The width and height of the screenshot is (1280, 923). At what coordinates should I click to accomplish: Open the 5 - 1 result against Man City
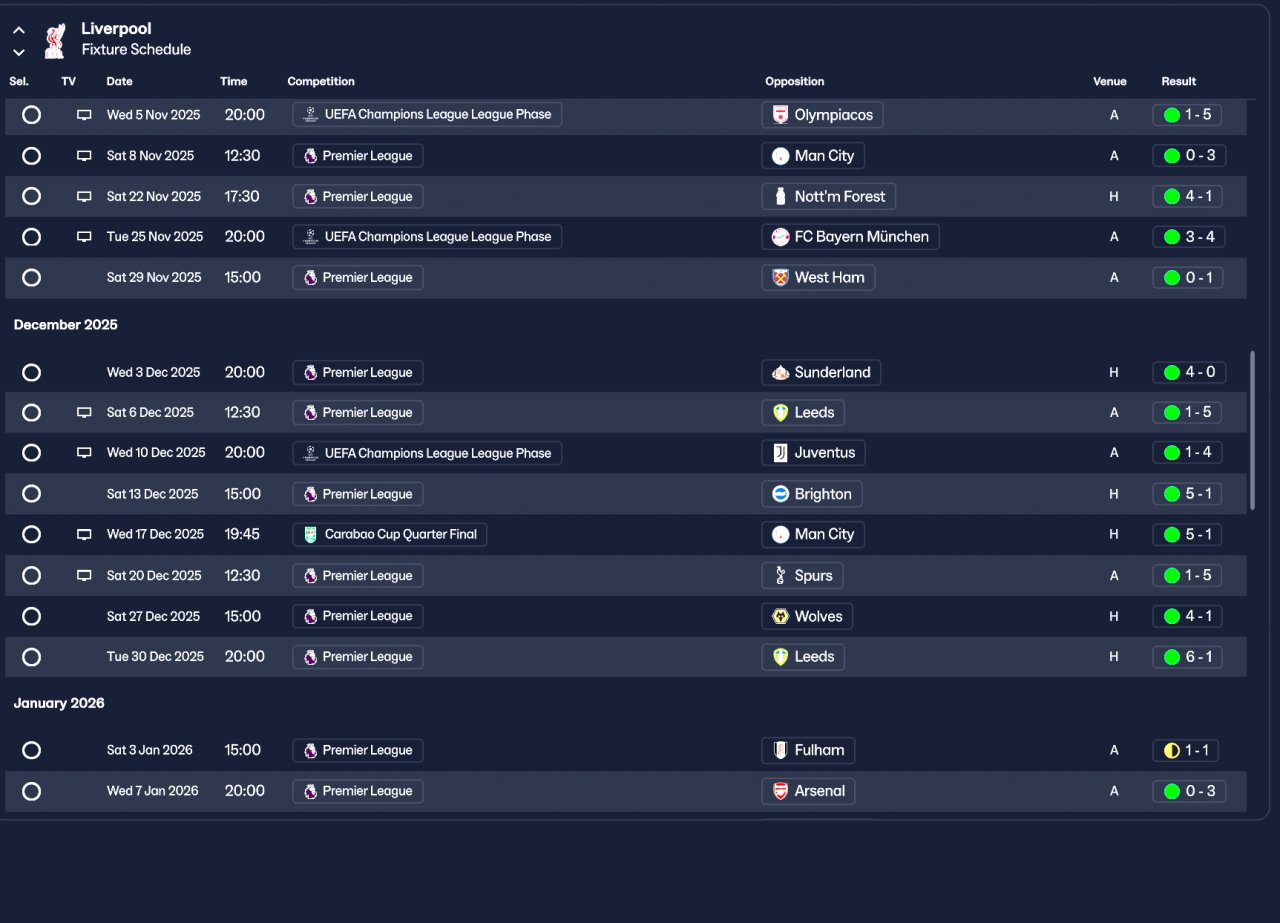(x=1187, y=534)
